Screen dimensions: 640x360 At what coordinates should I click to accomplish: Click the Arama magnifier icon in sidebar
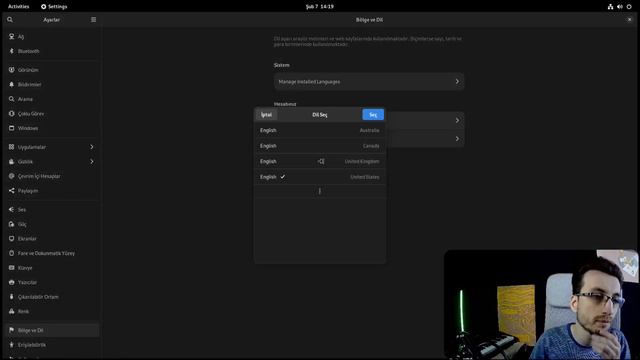coord(11,99)
